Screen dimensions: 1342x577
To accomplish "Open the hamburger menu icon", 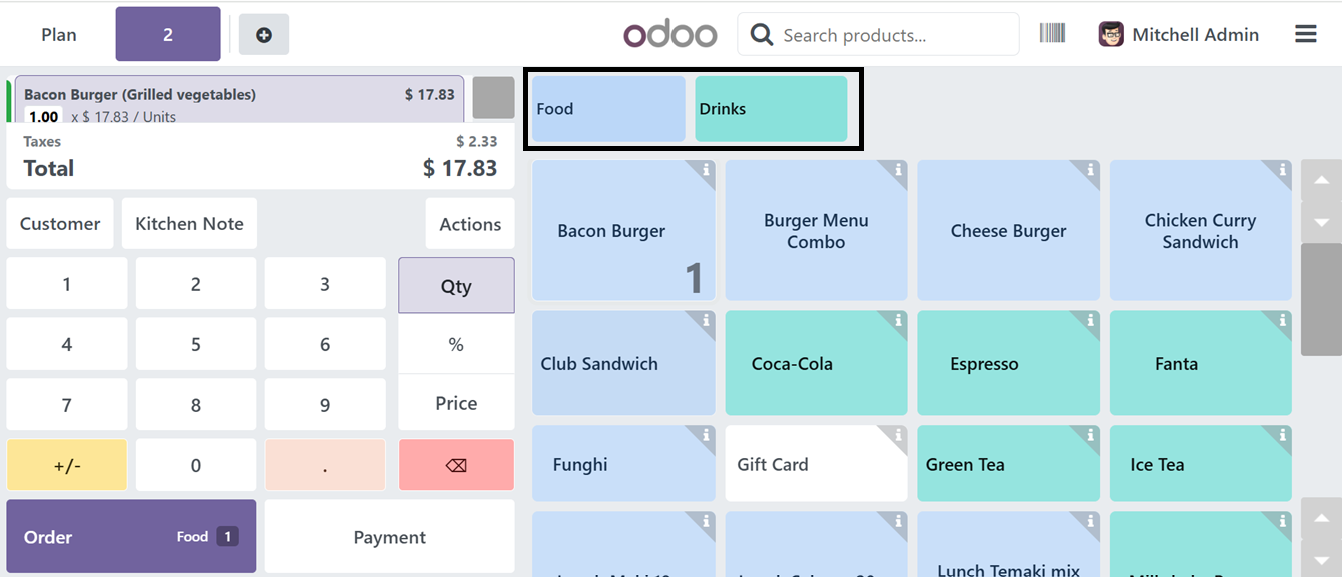I will point(1305,34).
